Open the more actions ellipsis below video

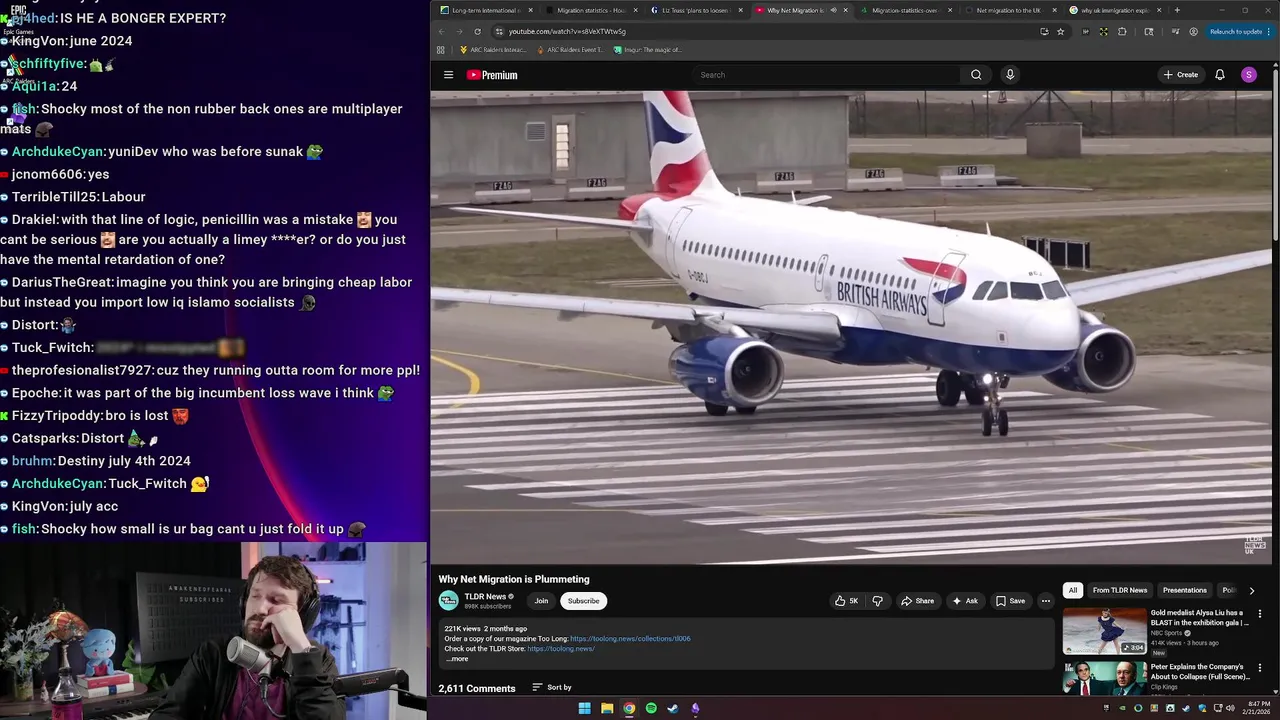tap(1046, 601)
